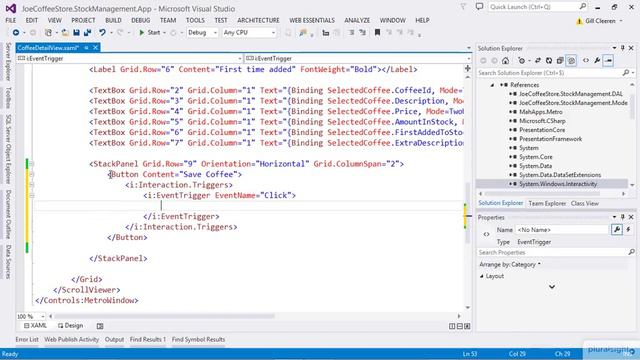Click the feedback chat bubble icon
The height and width of the screenshot is (360, 640).
pyautogui.click(x=480, y=7)
